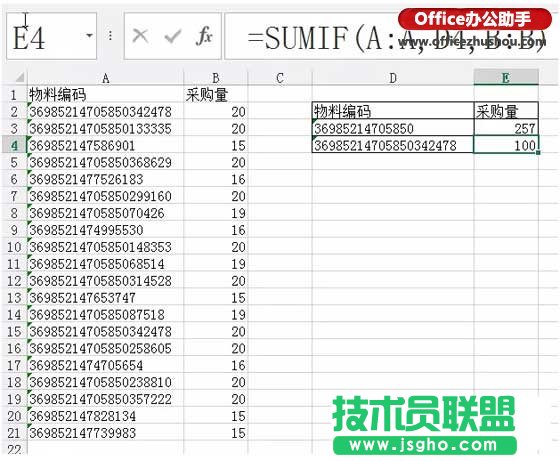Click cell A8 containing 3698521470585070426
The height and width of the screenshot is (461, 560).
105,213
